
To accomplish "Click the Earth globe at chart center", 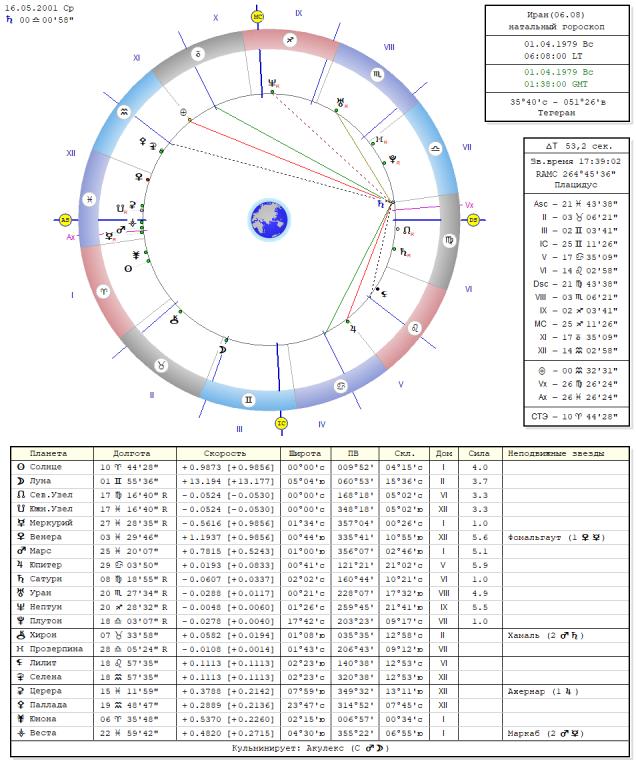I will tap(268, 218).
